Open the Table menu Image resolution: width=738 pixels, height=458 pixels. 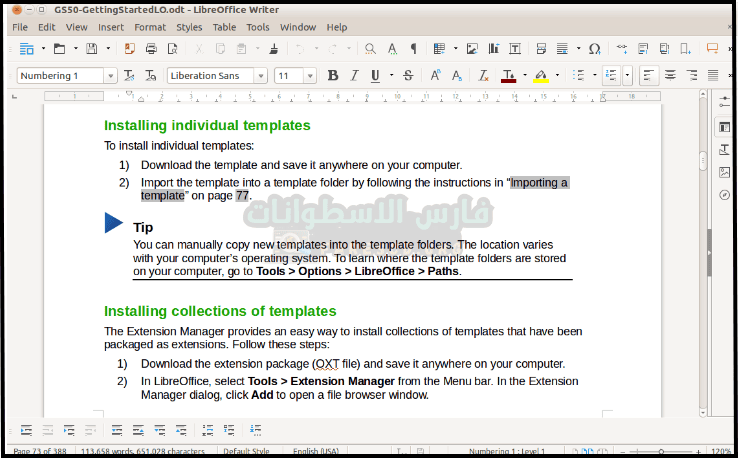224,27
